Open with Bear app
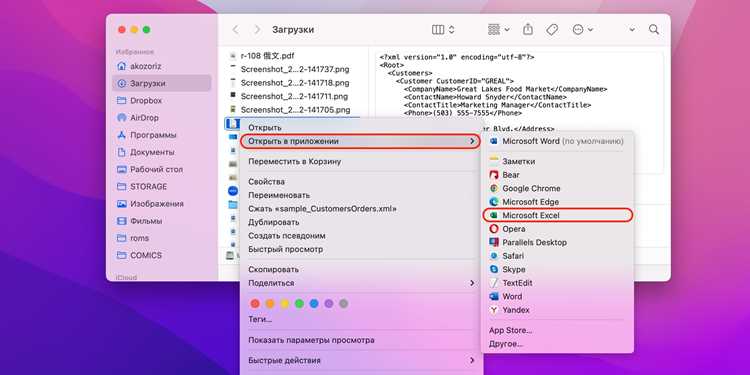 click(x=557, y=175)
